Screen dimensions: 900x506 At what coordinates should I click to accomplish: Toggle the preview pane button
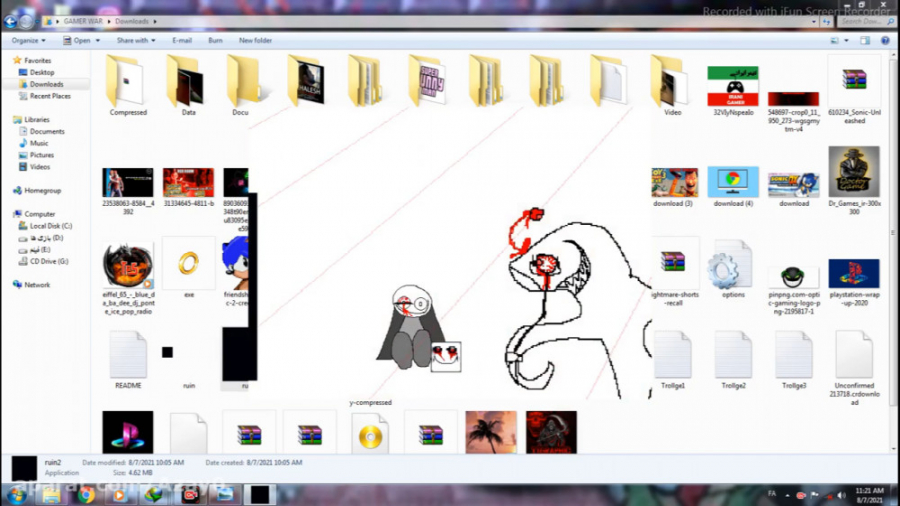click(865, 41)
